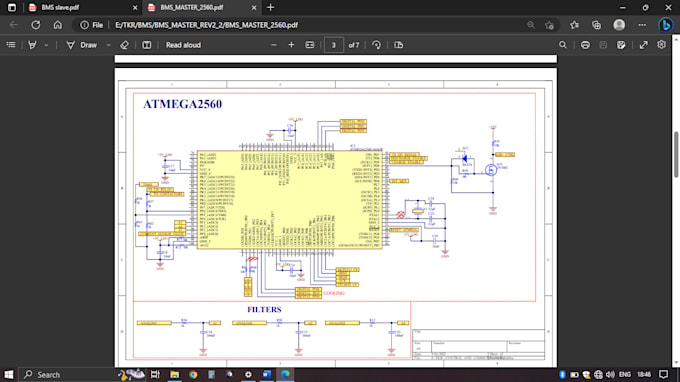
Task: Click the Save as icon
Action: [x=621, y=45]
